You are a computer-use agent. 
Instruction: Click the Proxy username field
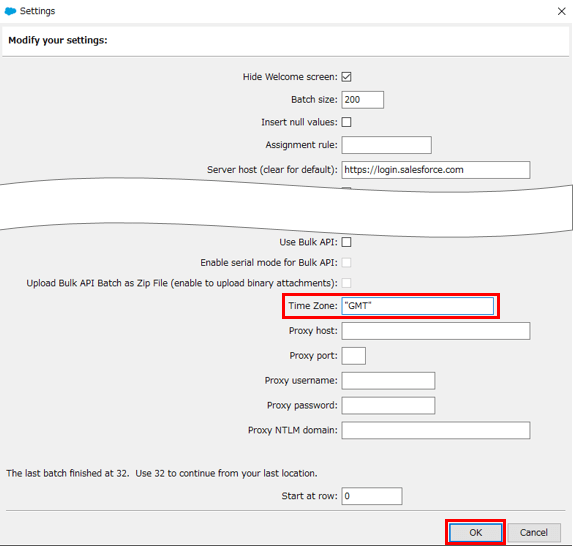pos(388,380)
